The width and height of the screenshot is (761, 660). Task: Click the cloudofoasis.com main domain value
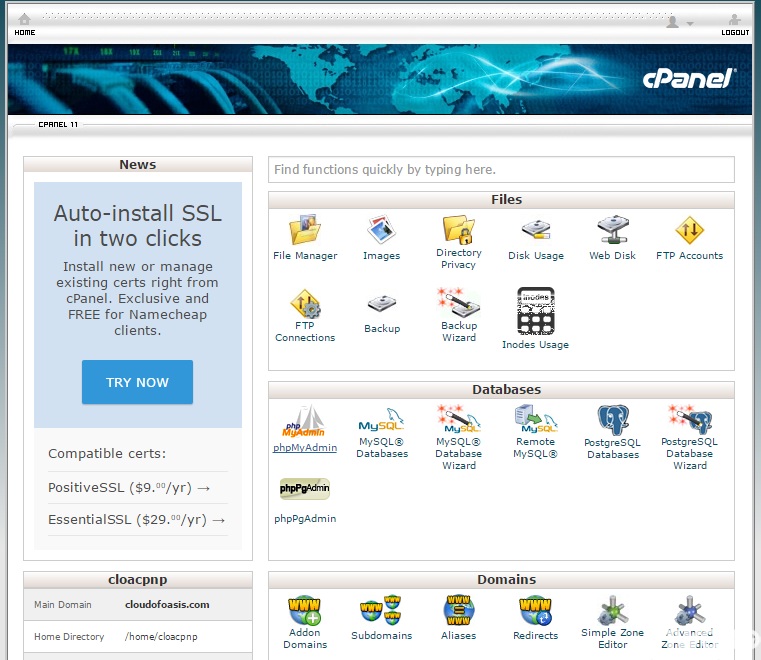(x=167, y=605)
